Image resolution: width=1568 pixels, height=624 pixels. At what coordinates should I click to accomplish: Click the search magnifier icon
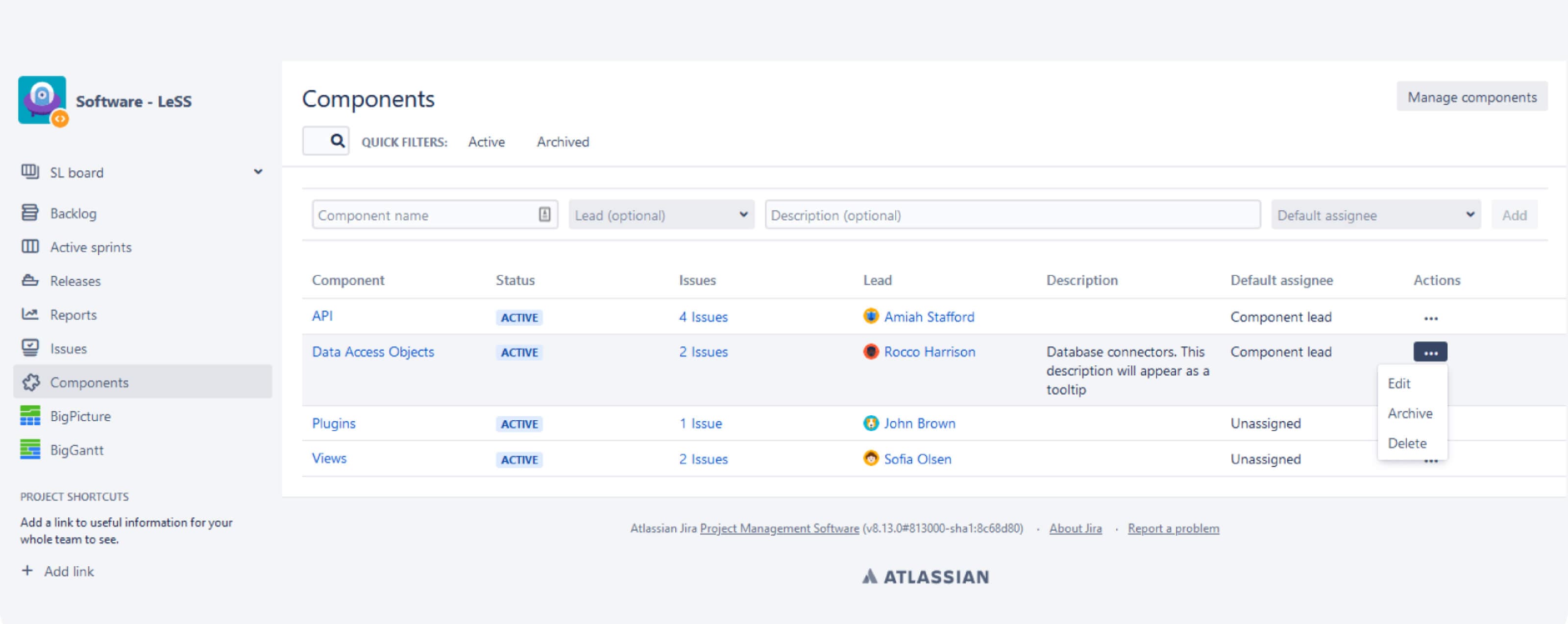click(x=337, y=141)
